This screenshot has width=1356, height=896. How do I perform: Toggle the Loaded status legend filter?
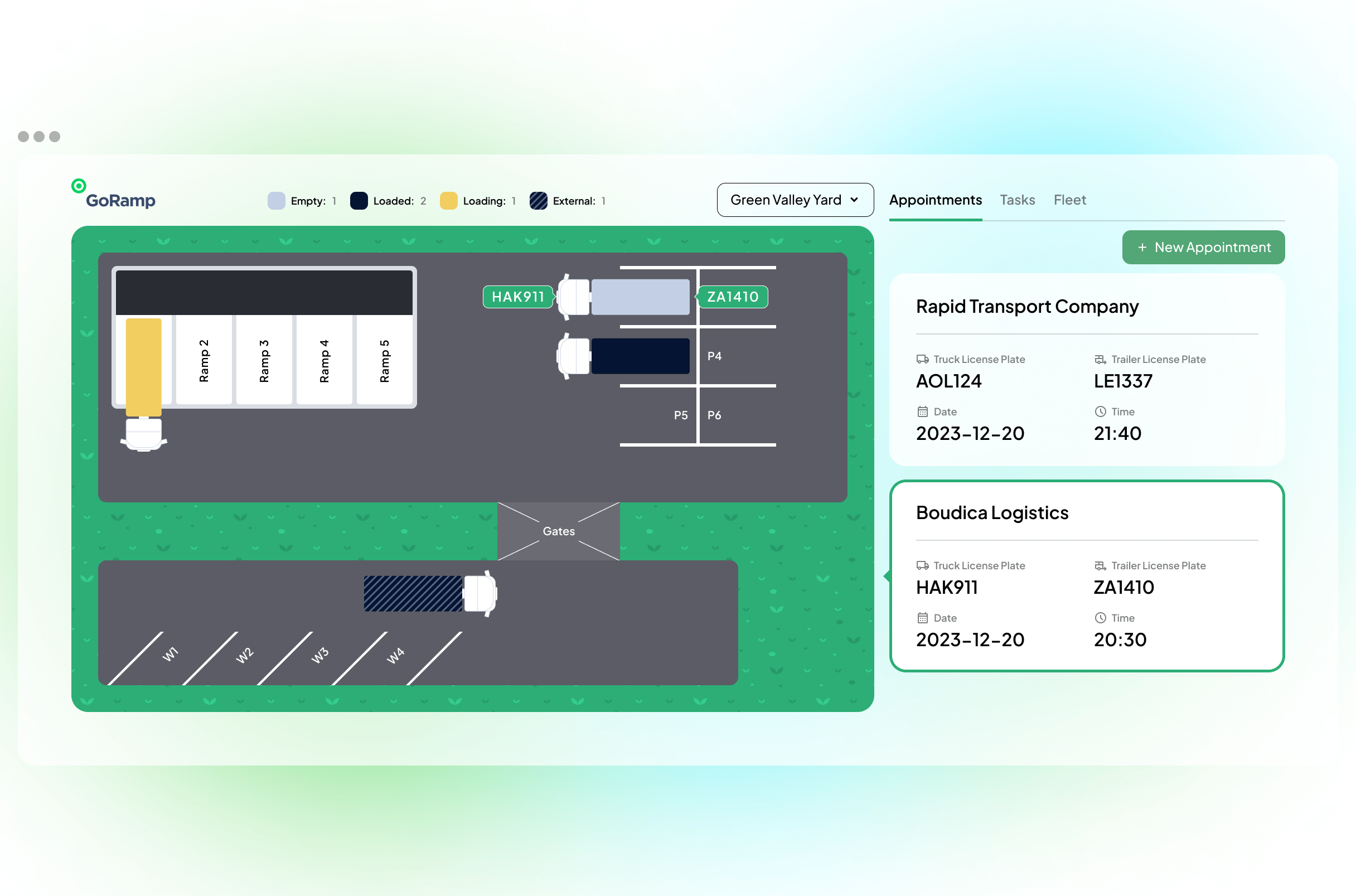pos(359,201)
